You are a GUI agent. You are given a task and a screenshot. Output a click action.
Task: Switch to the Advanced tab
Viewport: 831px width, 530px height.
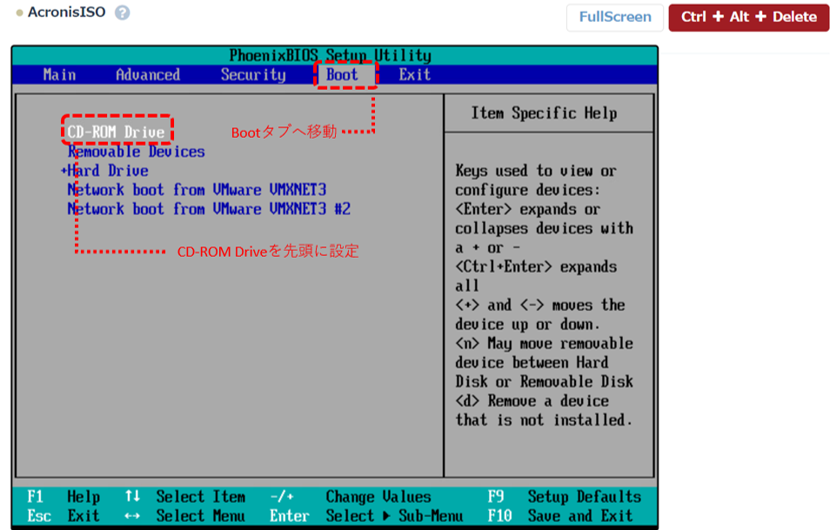148,75
